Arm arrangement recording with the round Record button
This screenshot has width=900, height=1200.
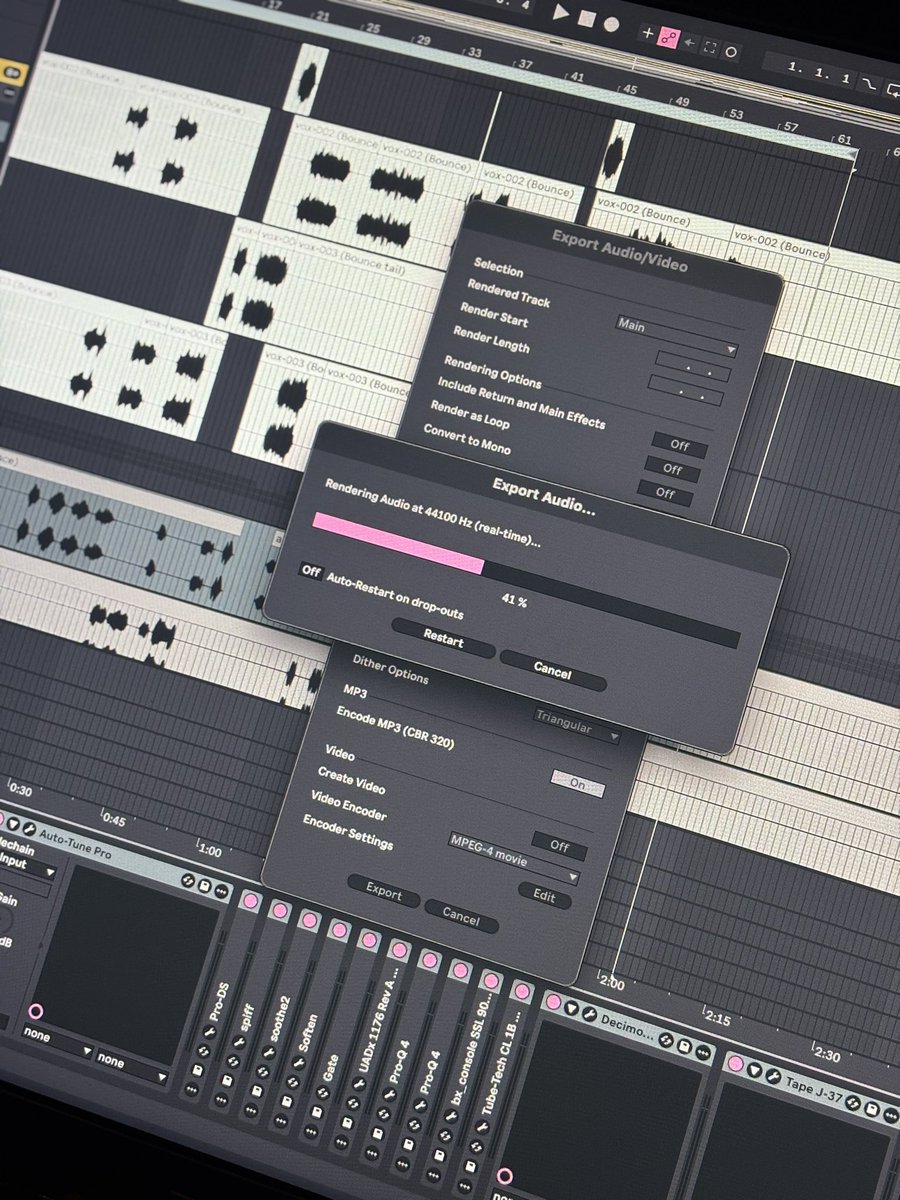612,23
